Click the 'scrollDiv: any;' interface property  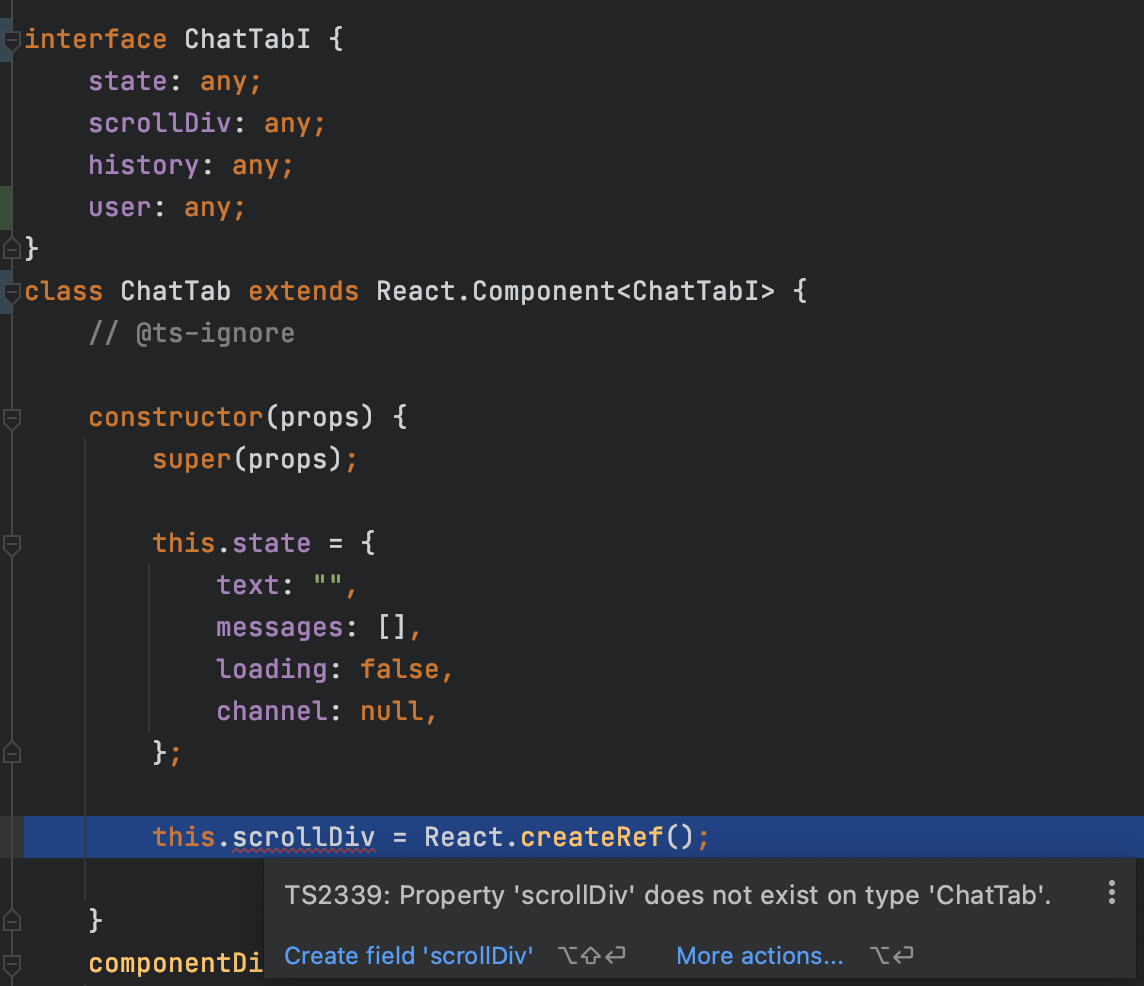206,123
